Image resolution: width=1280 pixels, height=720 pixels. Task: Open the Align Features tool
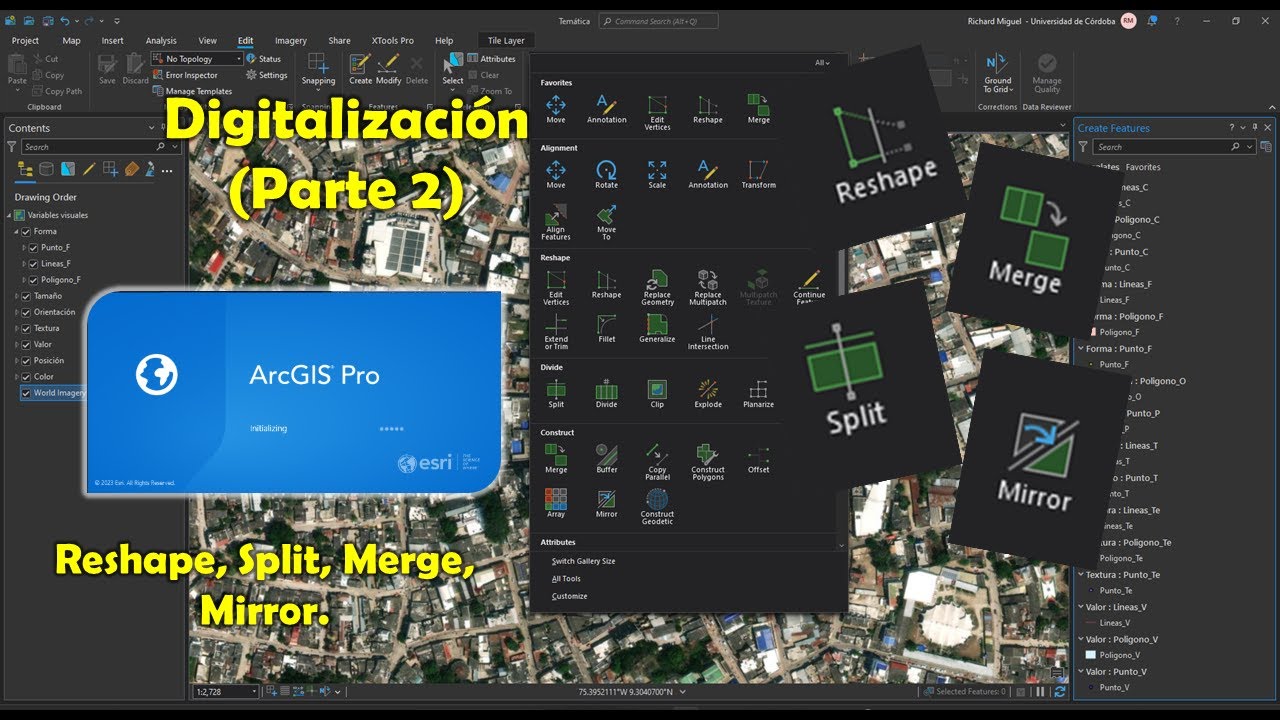coord(556,222)
